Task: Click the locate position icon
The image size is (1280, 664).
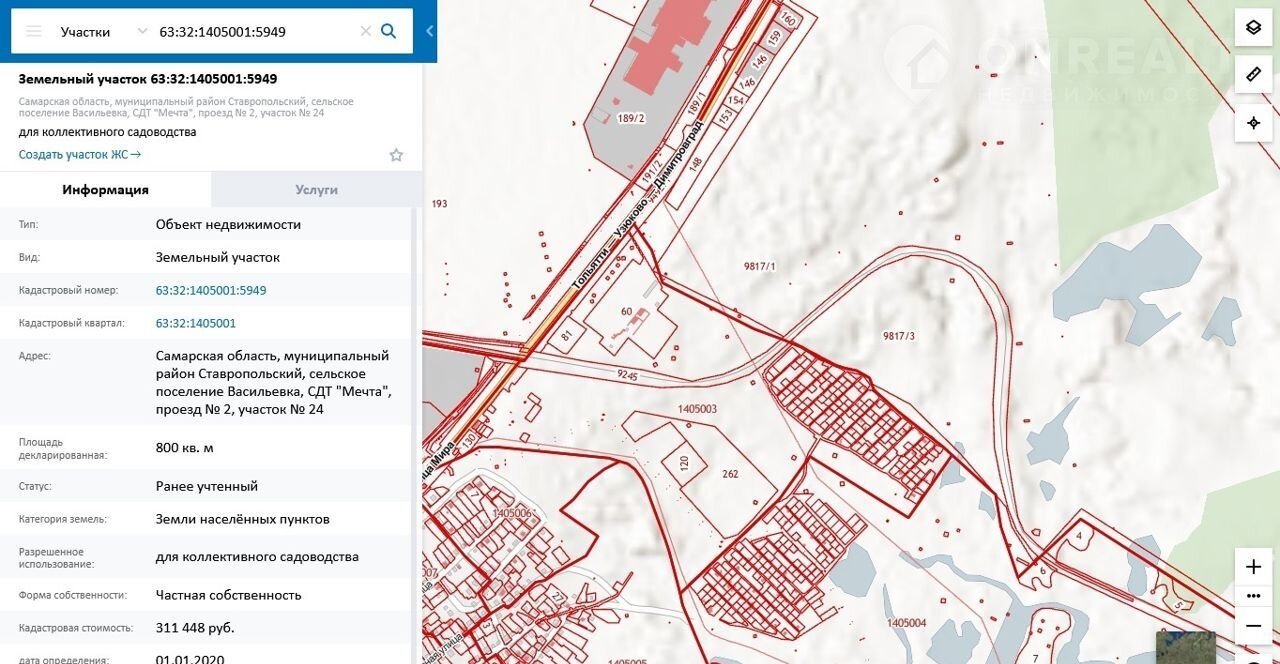Action: pyautogui.click(x=1253, y=123)
